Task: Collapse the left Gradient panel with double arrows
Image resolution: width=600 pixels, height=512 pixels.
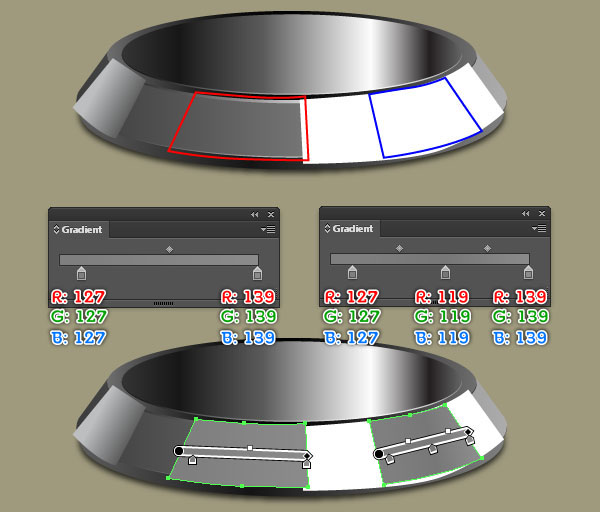Action: pos(254,215)
